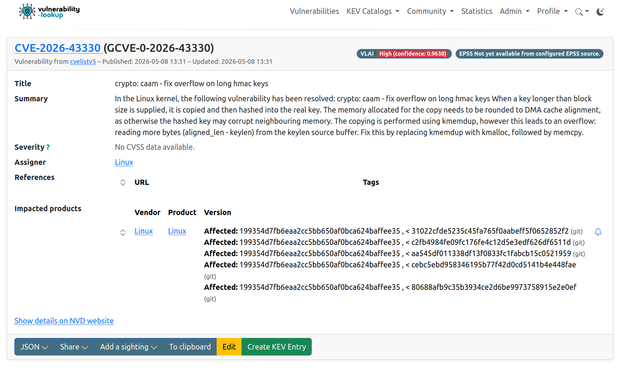Screen dimensions: 627x368
Task: Click 'No CVSS data available.' text
Action: (155, 147)
